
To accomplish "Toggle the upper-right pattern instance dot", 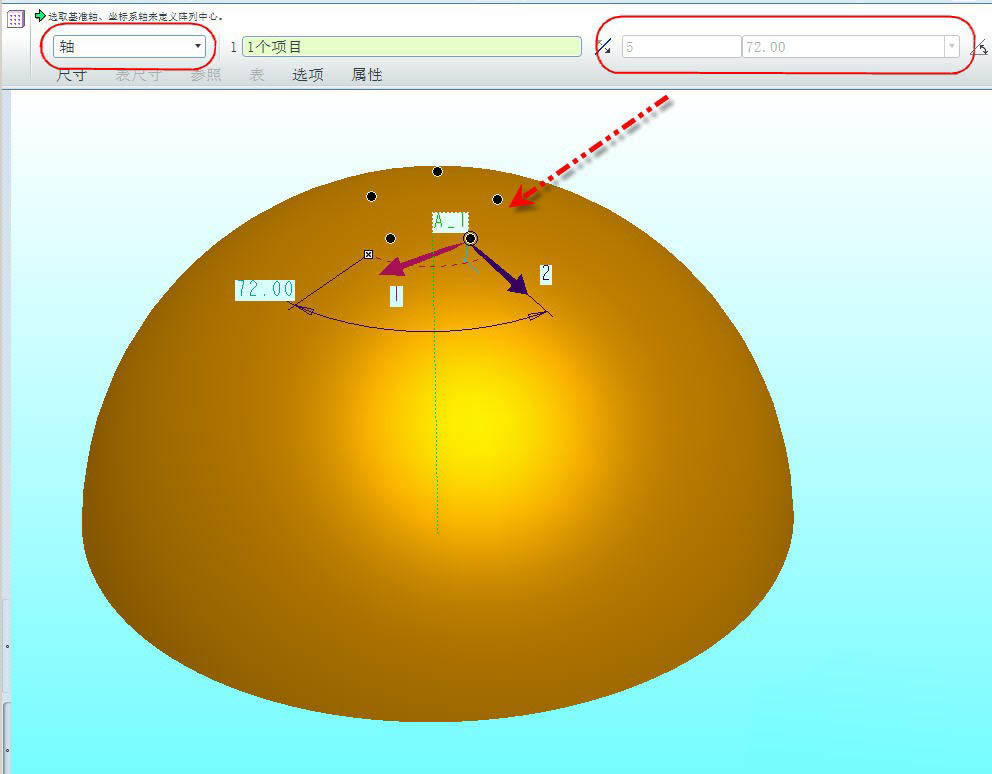I will point(497,200).
